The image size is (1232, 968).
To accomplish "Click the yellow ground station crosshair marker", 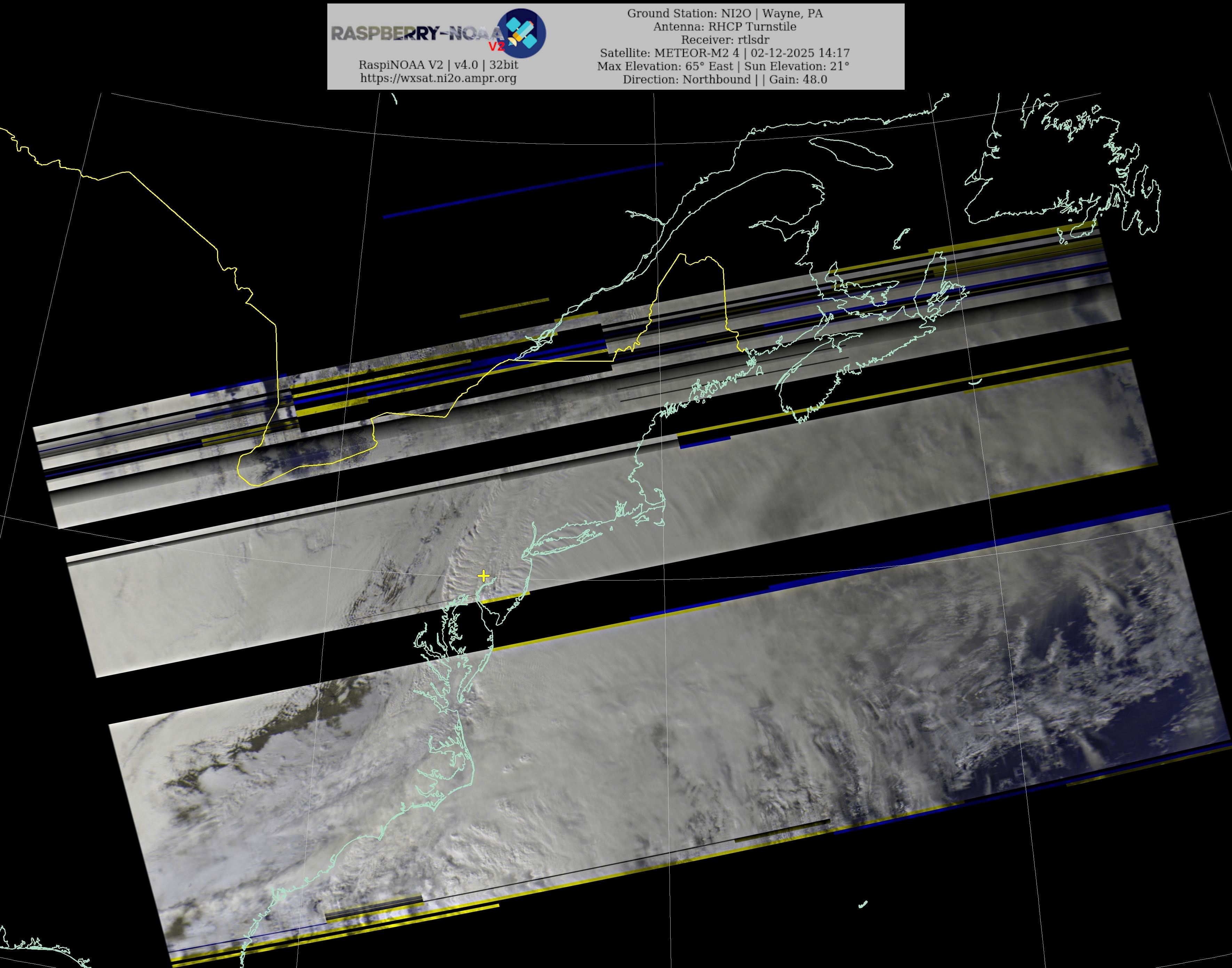I will click(x=483, y=576).
